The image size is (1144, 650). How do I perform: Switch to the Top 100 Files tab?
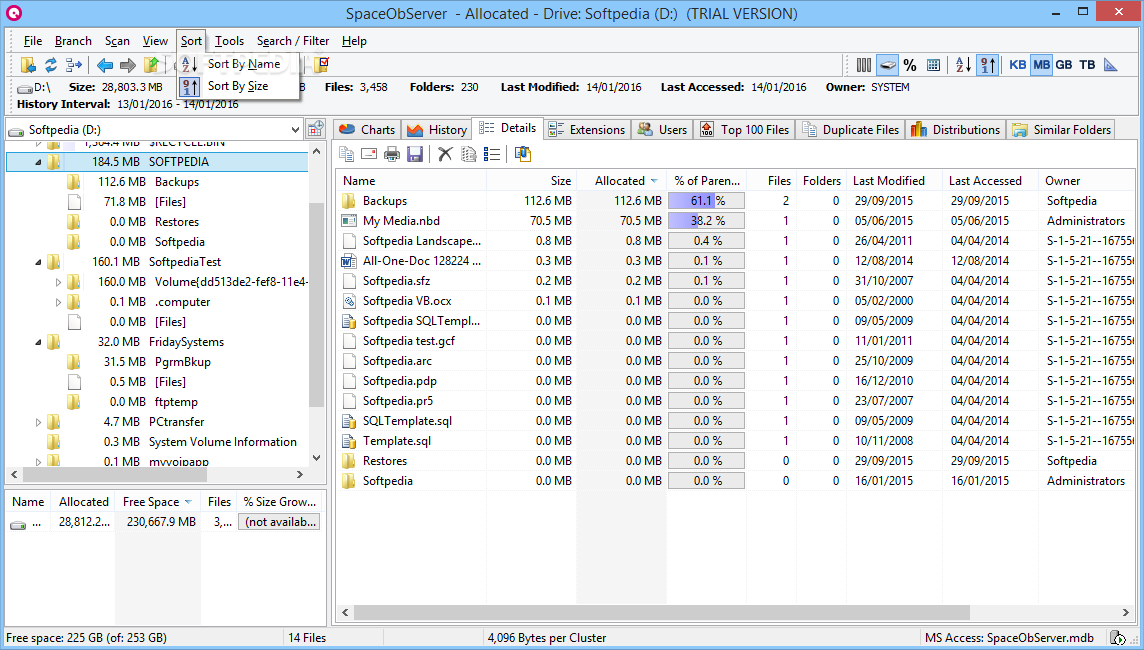[x=745, y=129]
